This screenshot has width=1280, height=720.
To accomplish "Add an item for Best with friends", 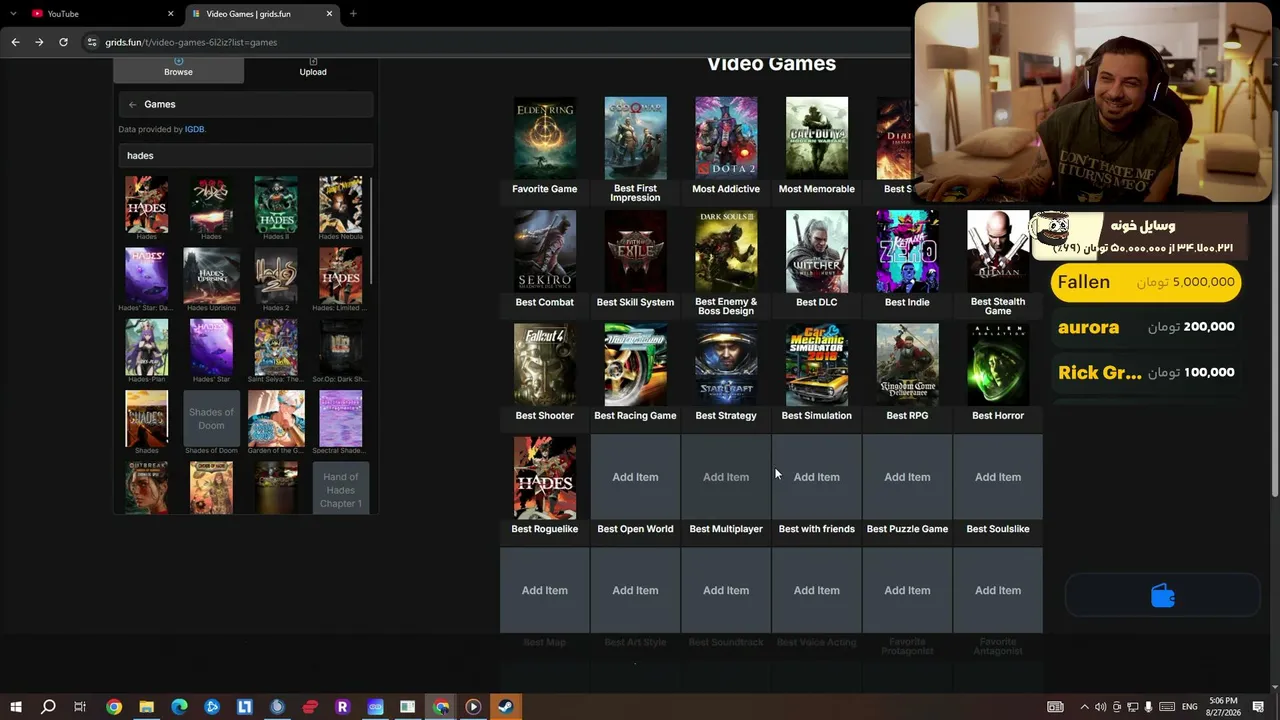I will 817,477.
